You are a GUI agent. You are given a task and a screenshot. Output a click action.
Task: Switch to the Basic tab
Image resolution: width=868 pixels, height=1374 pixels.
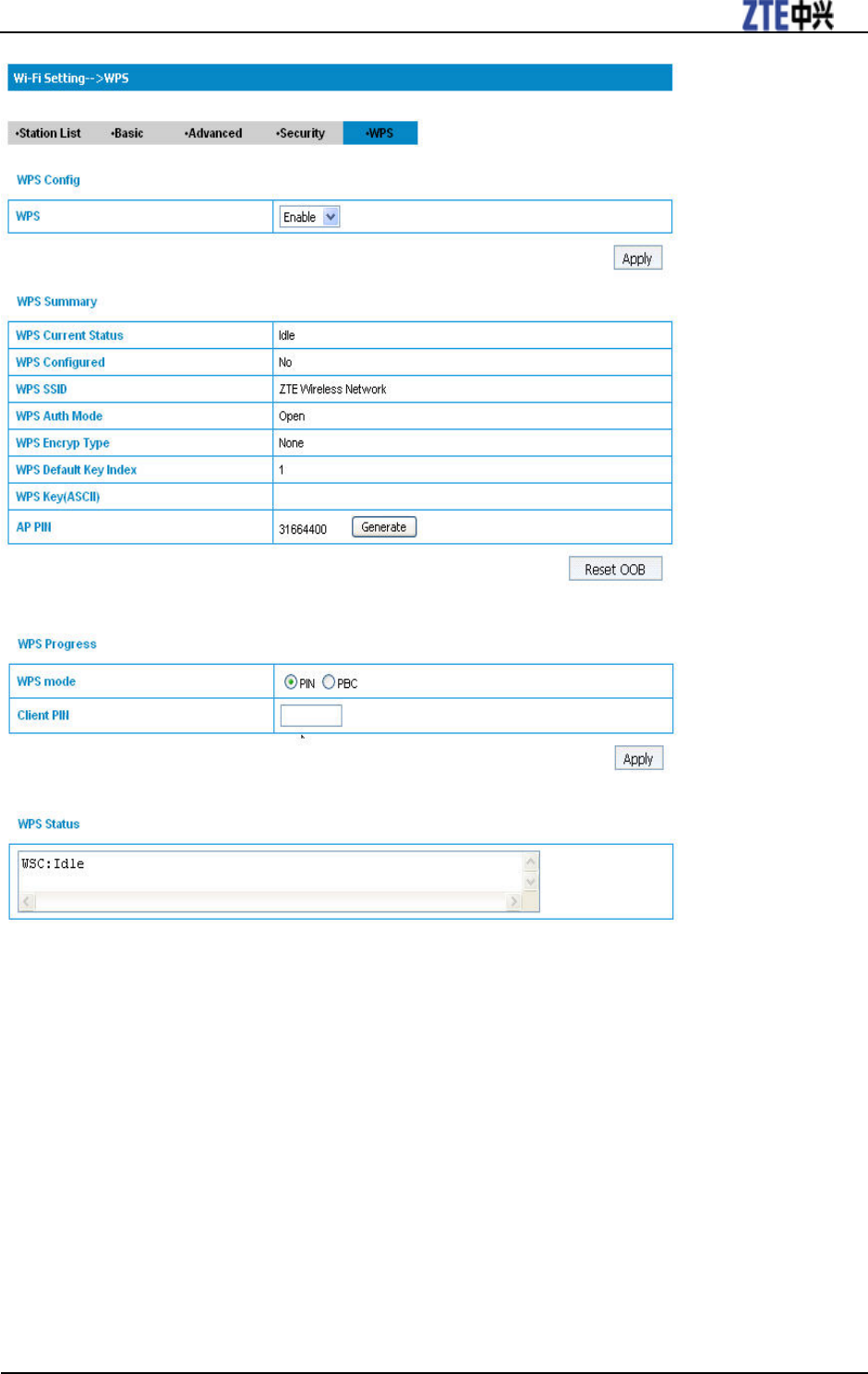tap(127, 133)
